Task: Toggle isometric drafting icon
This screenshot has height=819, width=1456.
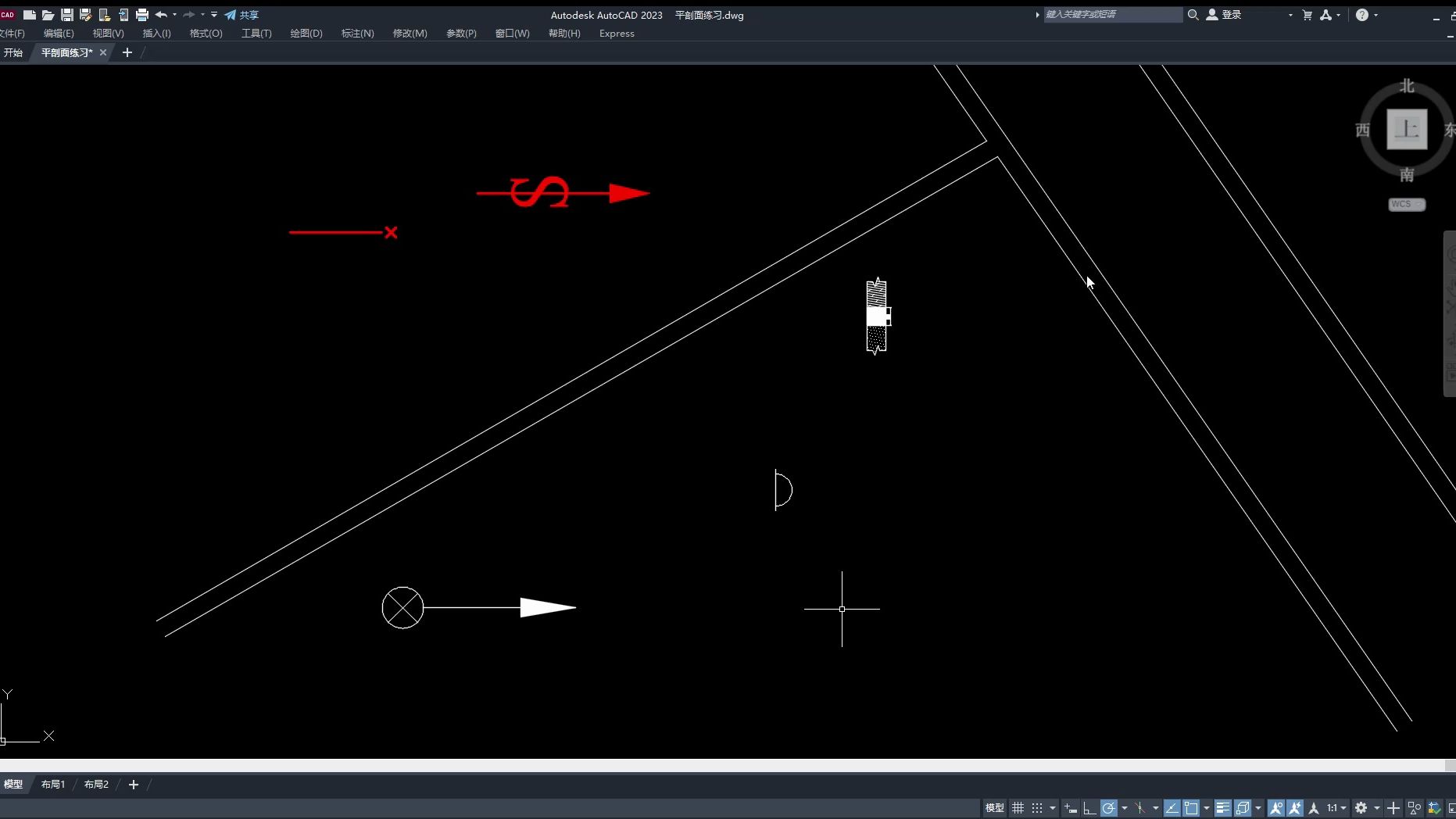Action: (x=1140, y=808)
